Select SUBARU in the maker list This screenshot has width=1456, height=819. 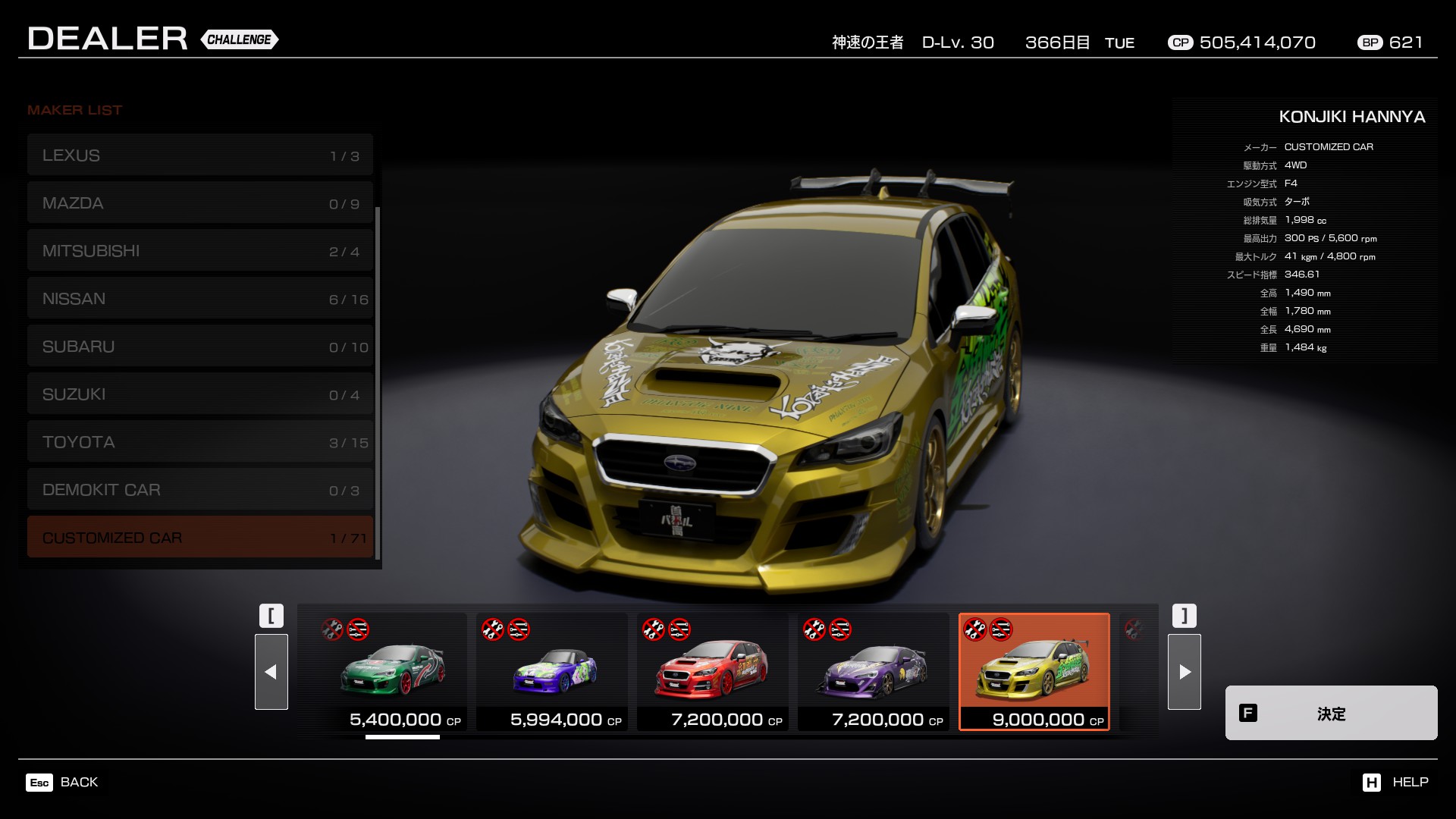pos(199,347)
